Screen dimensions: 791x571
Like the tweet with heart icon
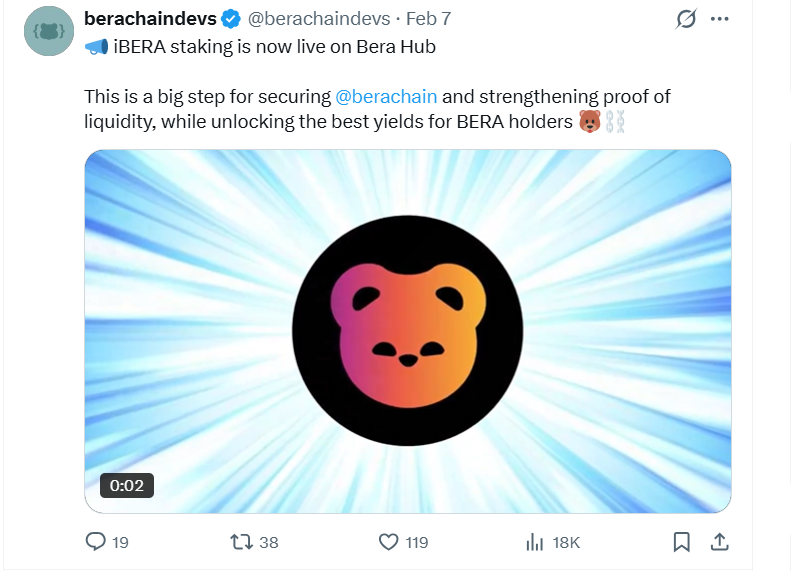point(389,542)
